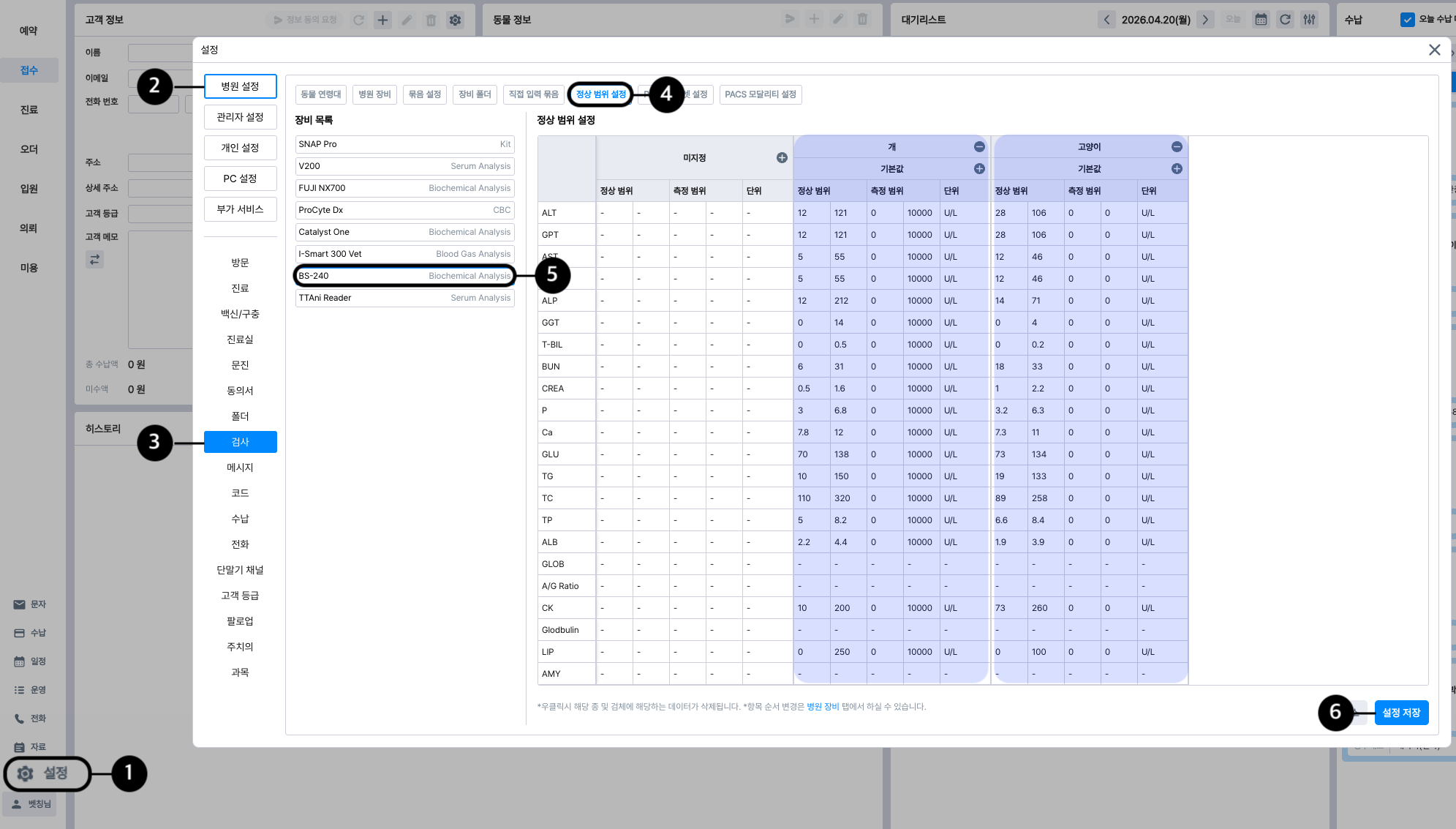The image size is (1456, 829).
Task: Open the 병원 설정 category button
Action: pos(240,86)
